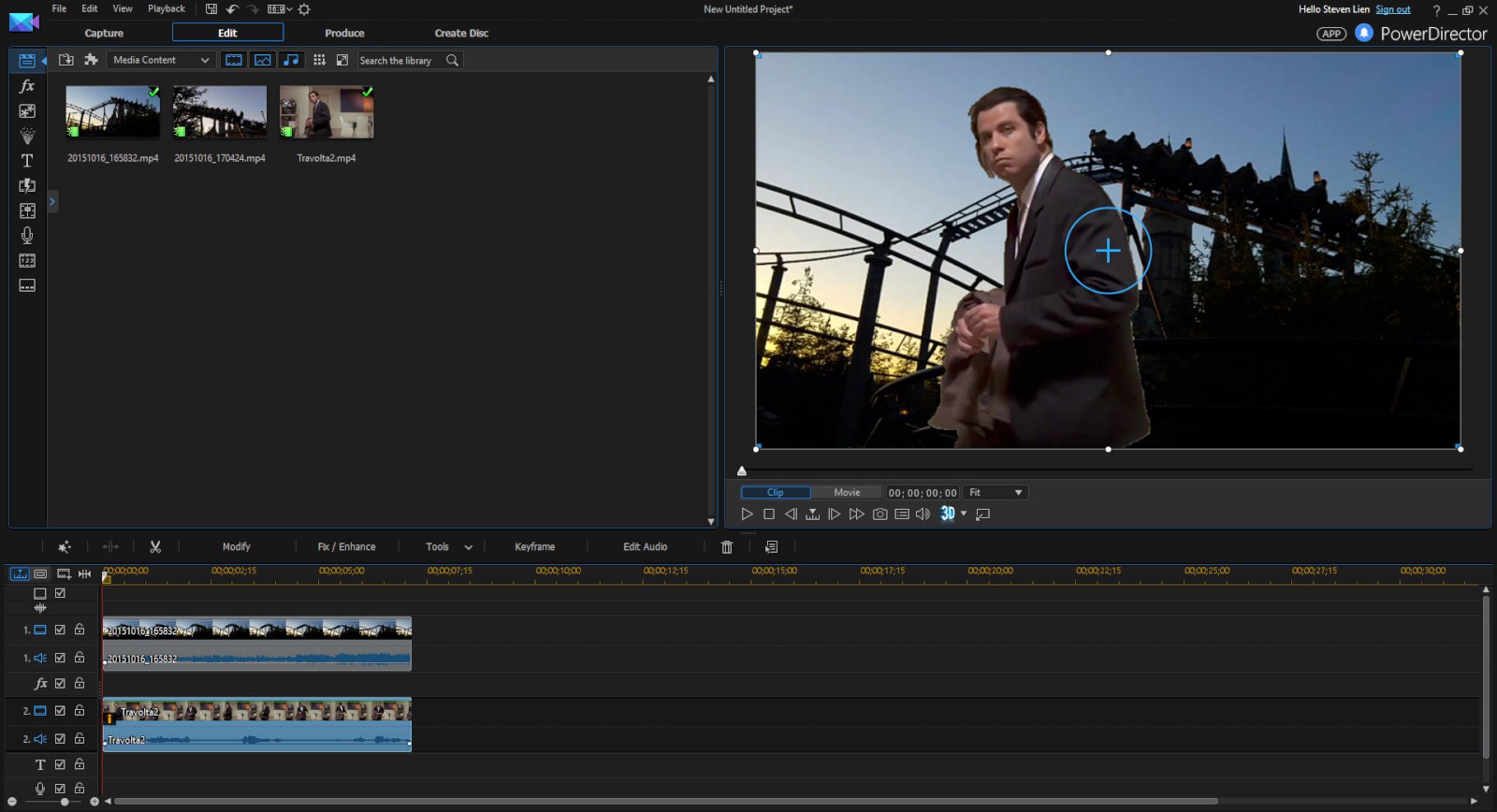Image resolution: width=1497 pixels, height=812 pixels.
Task: Open the Subtitle Room icon
Action: pos(27,285)
